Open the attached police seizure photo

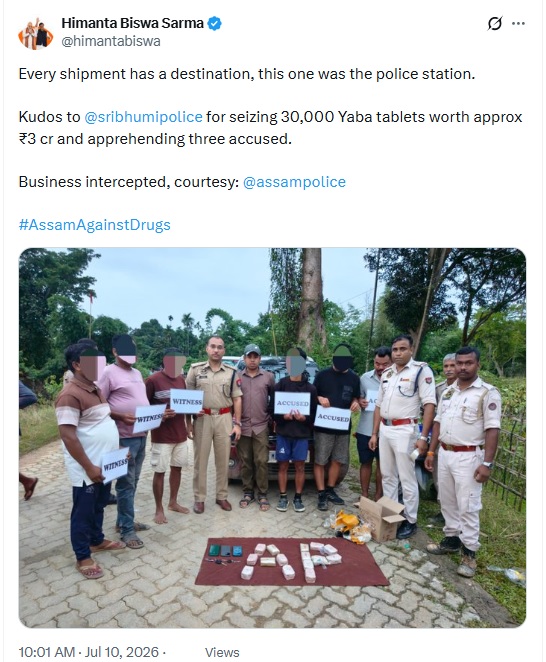click(272, 437)
